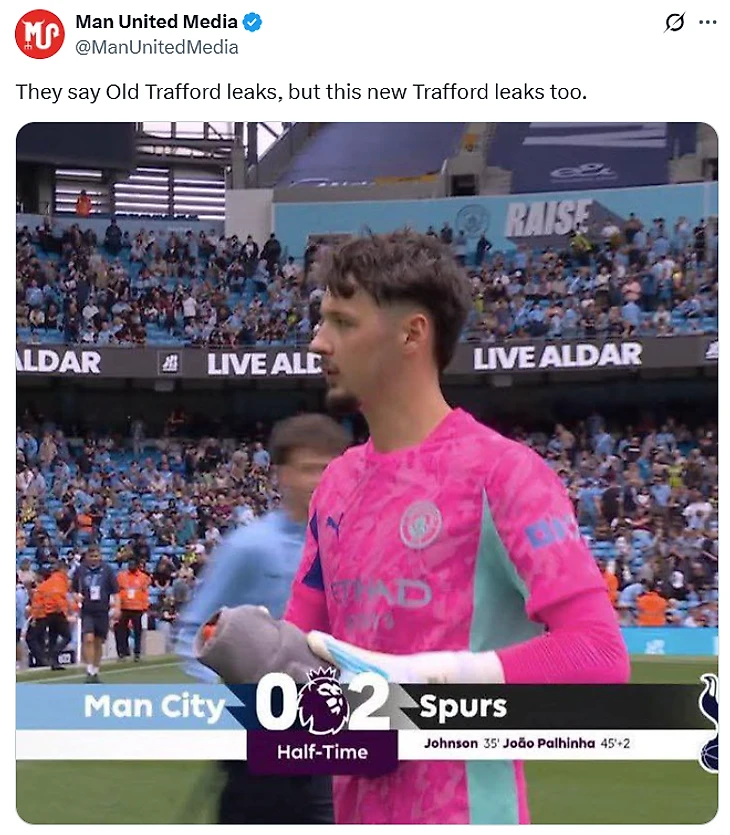Open the three-dot more options menu
Image resolution: width=730 pixels, height=835 pixels.
pos(708,22)
